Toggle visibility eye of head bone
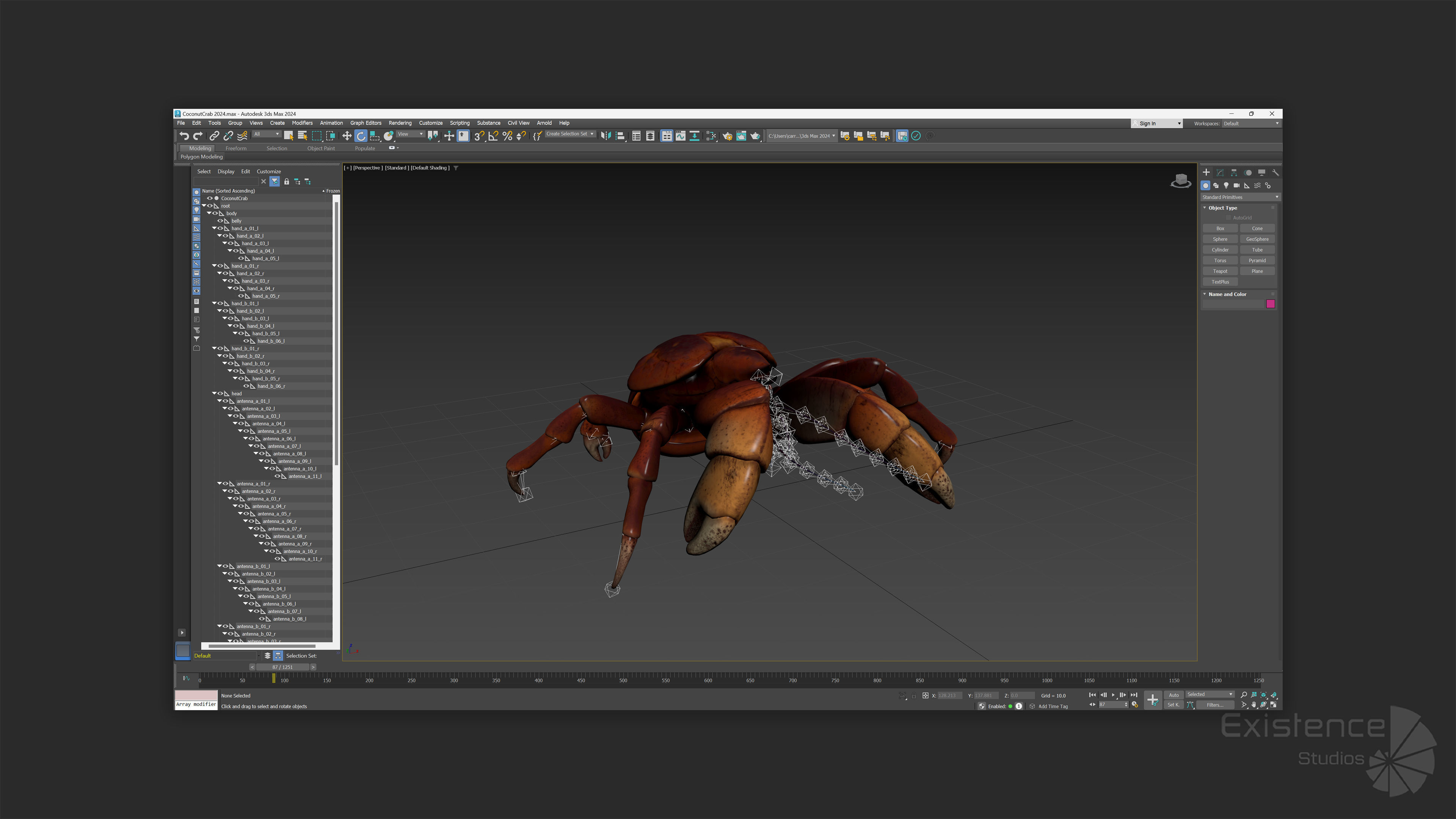This screenshot has width=1456, height=819. coord(220,394)
